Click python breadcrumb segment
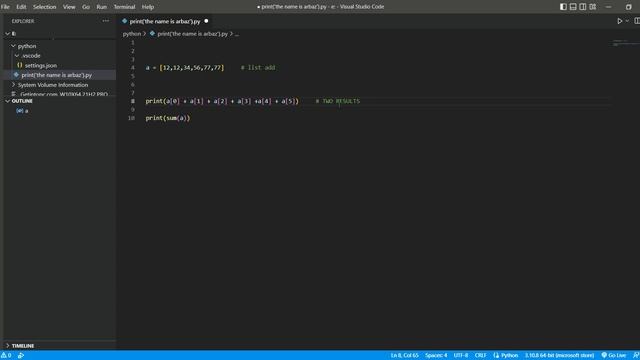This screenshot has height=360, width=640. pyautogui.click(x=132, y=34)
